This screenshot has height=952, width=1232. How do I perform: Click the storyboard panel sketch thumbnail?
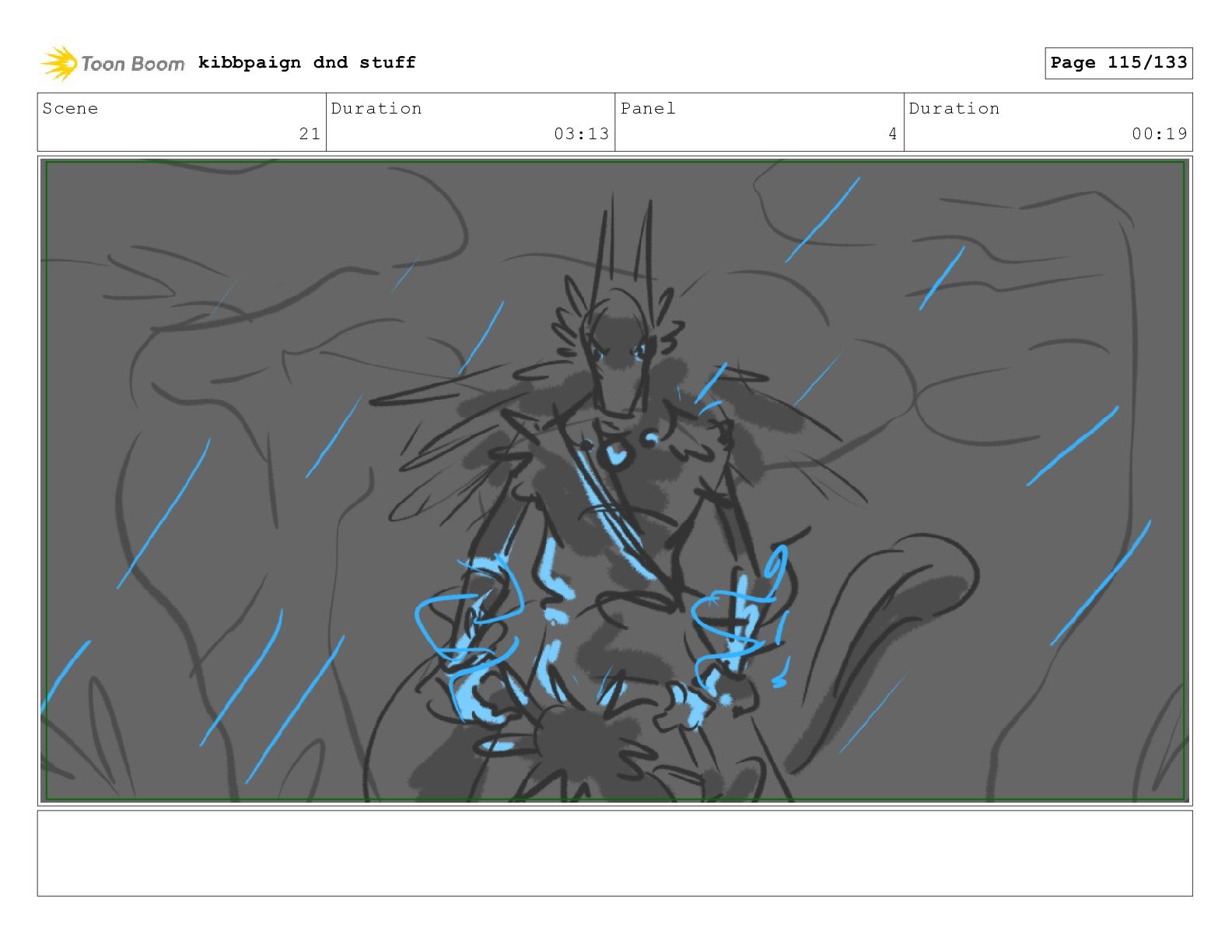[x=614, y=481]
